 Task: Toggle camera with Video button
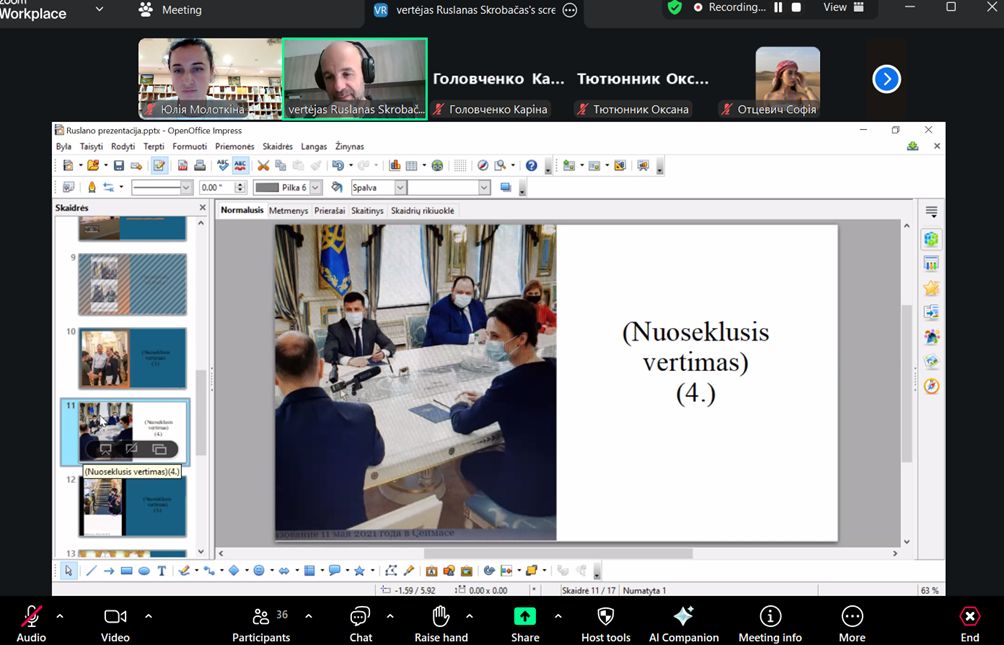pyautogui.click(x=115, y=623)
